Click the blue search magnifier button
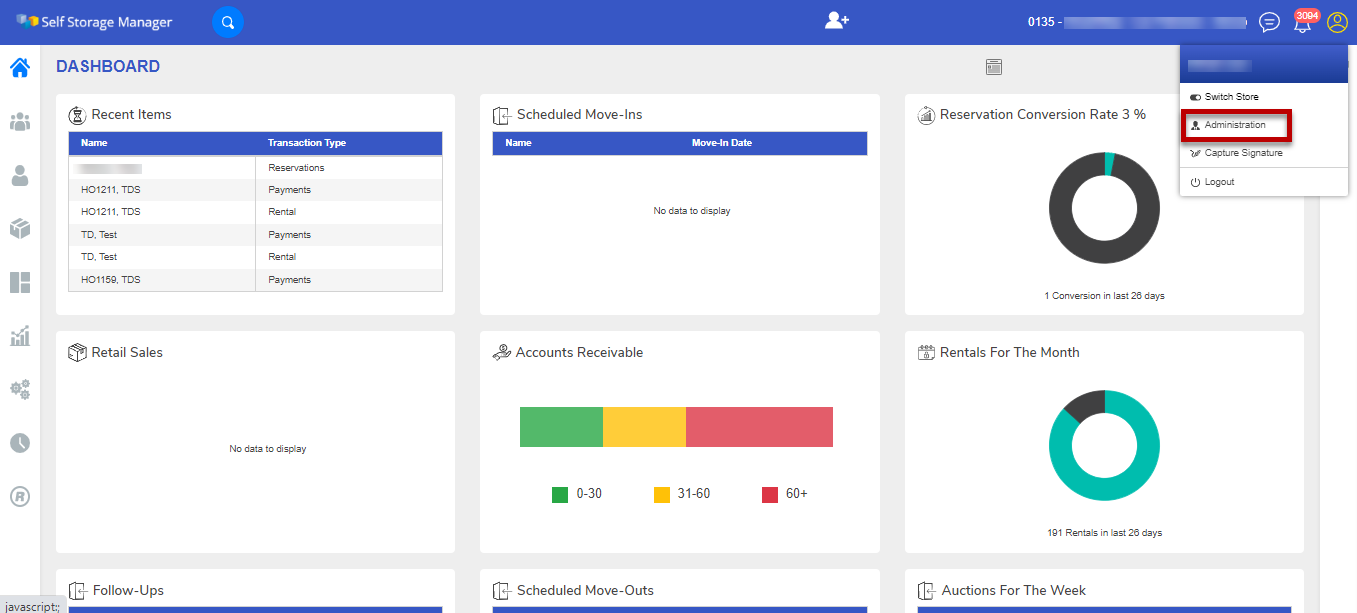Image resolution: width=1357 pixels, height=613 pixels. pyautogui.click(x=228, y=22)
